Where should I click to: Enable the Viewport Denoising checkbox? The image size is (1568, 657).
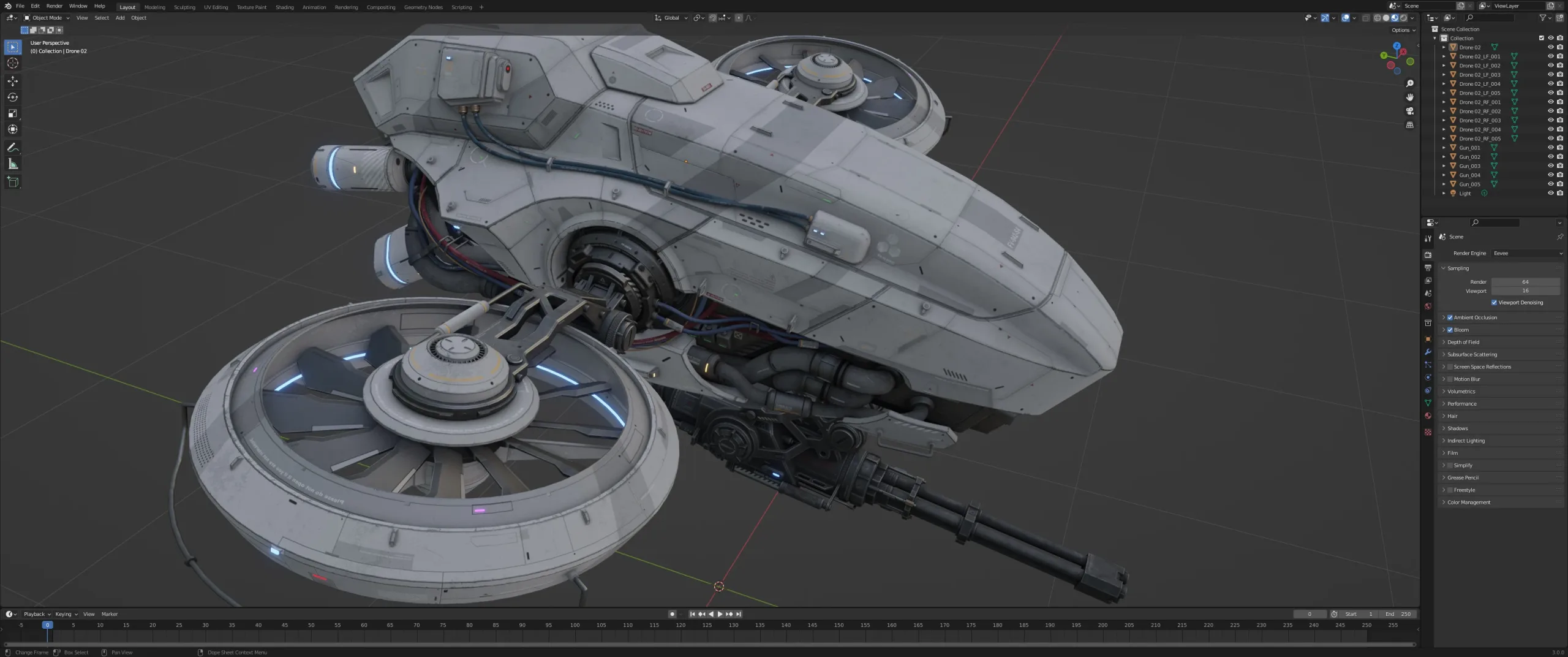point(1494,302)
